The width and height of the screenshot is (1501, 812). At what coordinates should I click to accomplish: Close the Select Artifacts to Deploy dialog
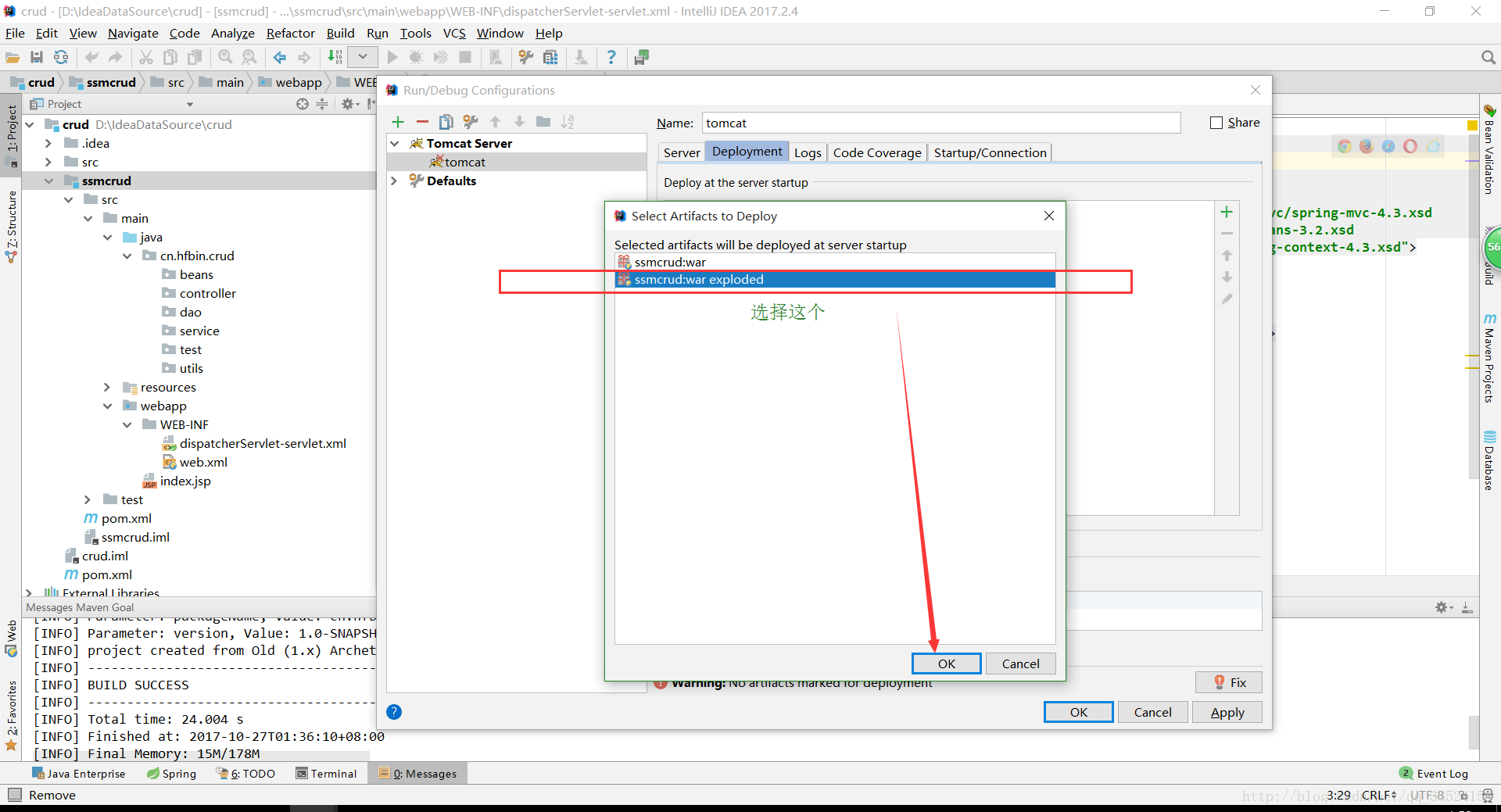[x=1049, y=216]
